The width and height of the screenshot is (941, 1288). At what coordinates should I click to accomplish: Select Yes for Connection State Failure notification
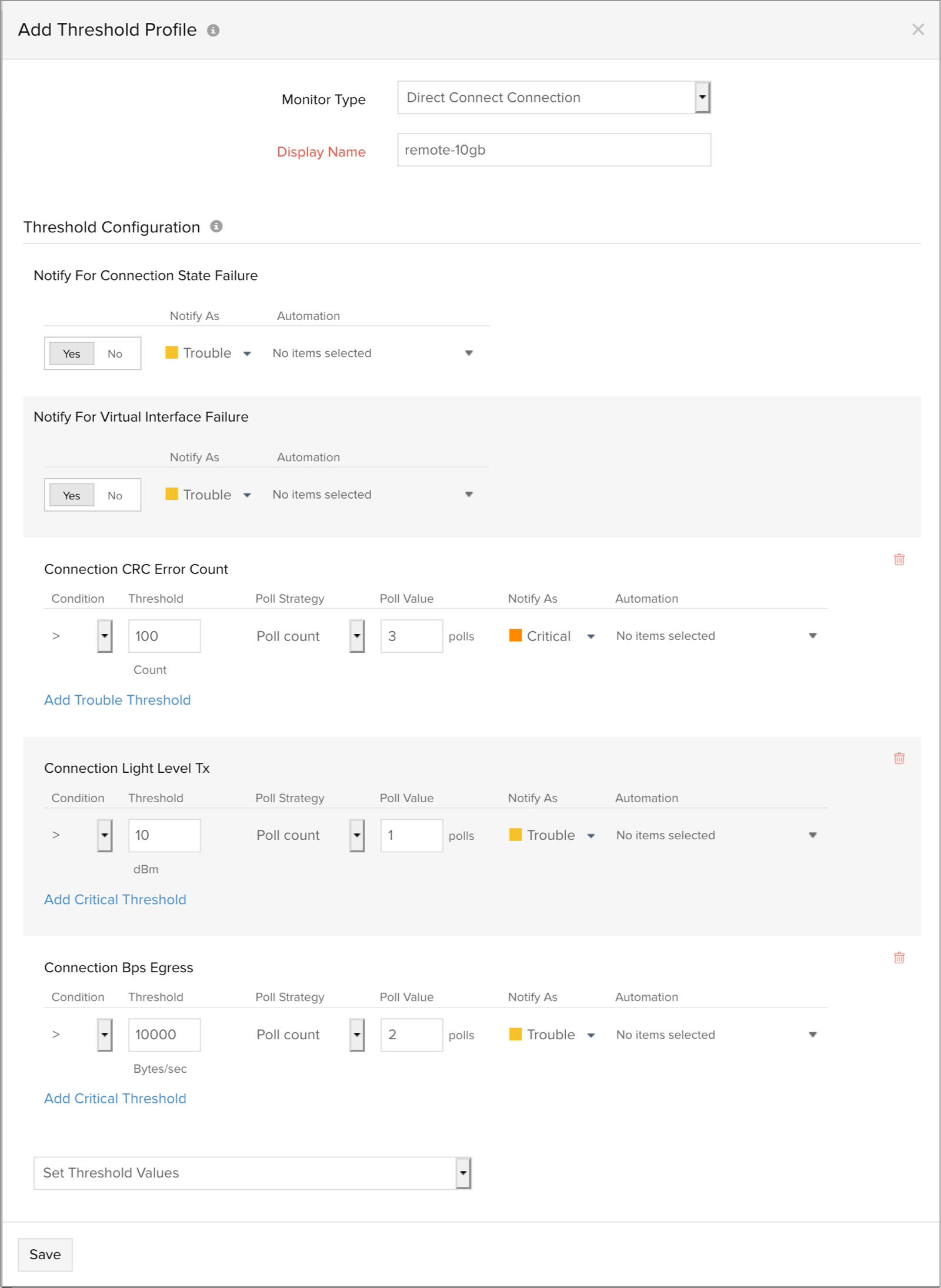pos(72,353)
